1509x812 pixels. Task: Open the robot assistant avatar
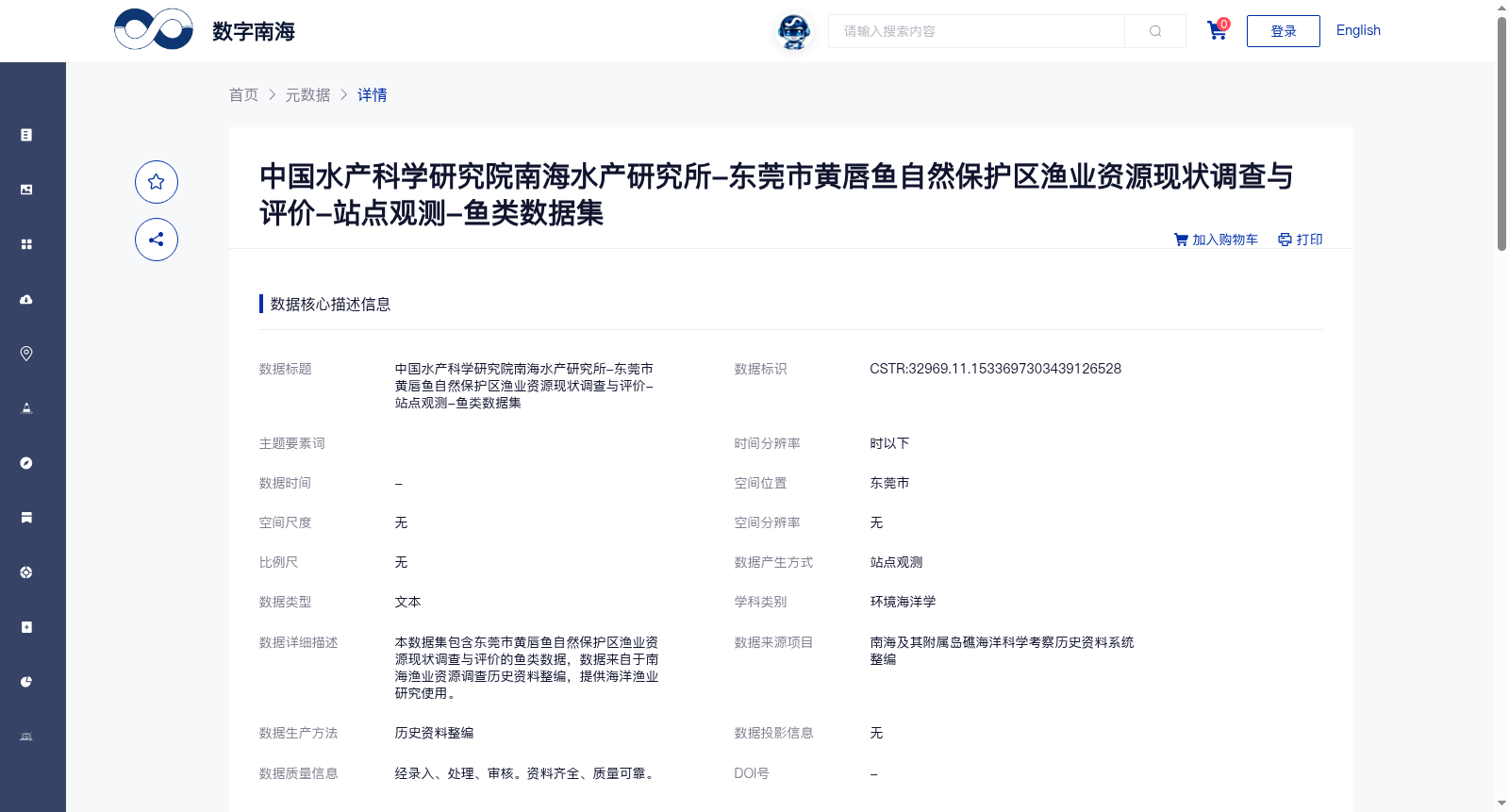pyautogui.click(x=794, y=31)
